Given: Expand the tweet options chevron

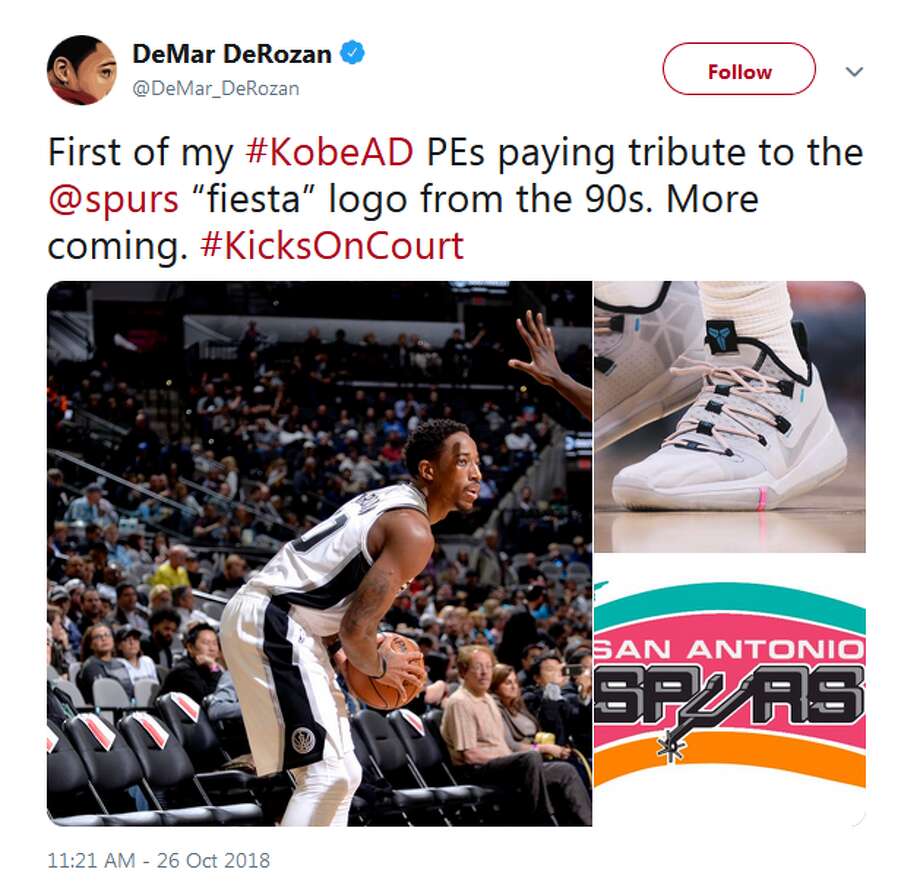Looking at the screenshot, I should pos(854,72).
